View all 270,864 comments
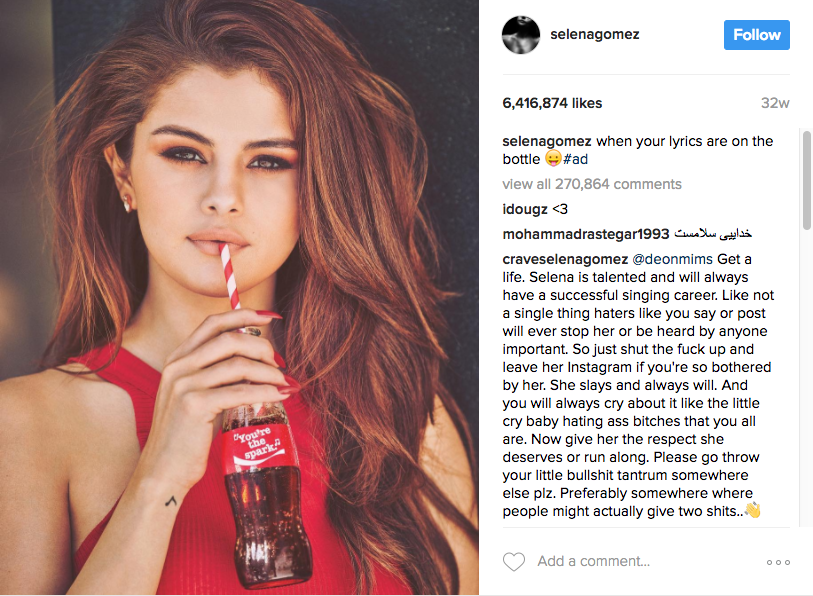This screenshot has width=813, height=596. 592,184
